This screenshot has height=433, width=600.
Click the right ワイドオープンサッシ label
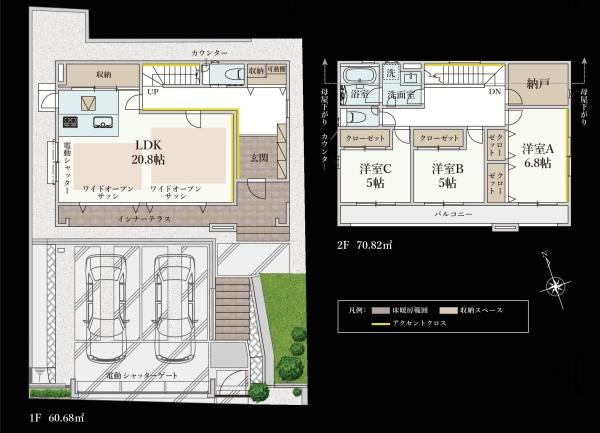click(176, 192)
